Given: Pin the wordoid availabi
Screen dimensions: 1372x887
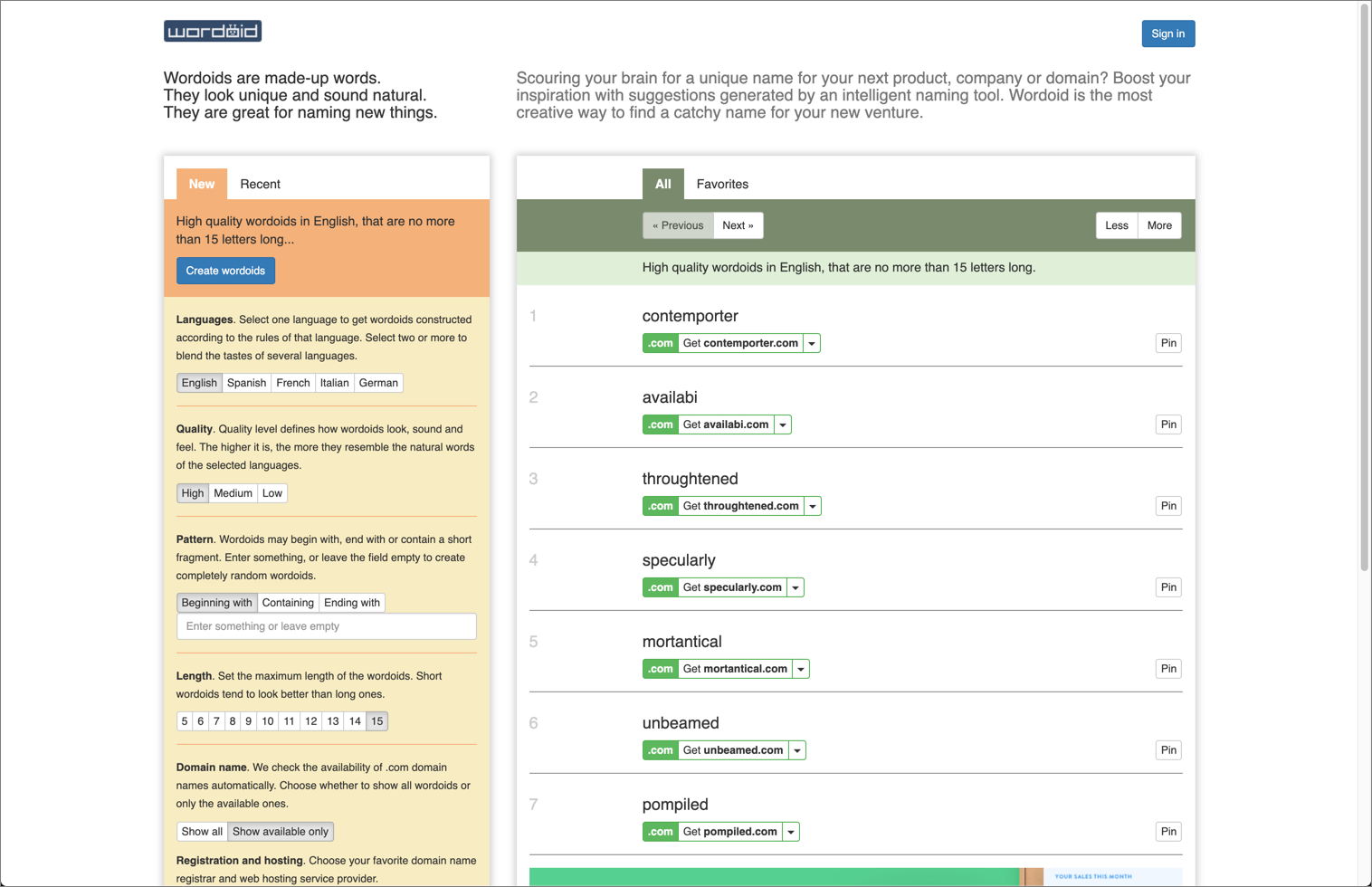Looking at the screenshot, I should pyautogui.click(x=1168, y=424).
